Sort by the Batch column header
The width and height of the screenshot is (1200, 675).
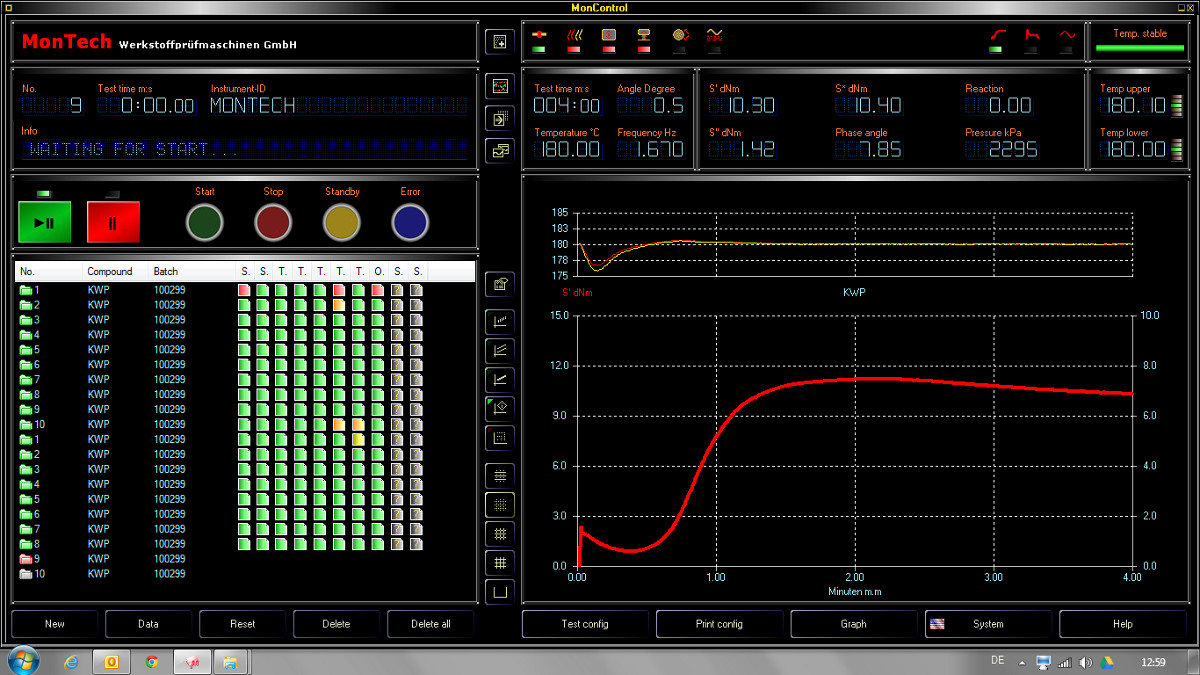click(x=192, y=271)
